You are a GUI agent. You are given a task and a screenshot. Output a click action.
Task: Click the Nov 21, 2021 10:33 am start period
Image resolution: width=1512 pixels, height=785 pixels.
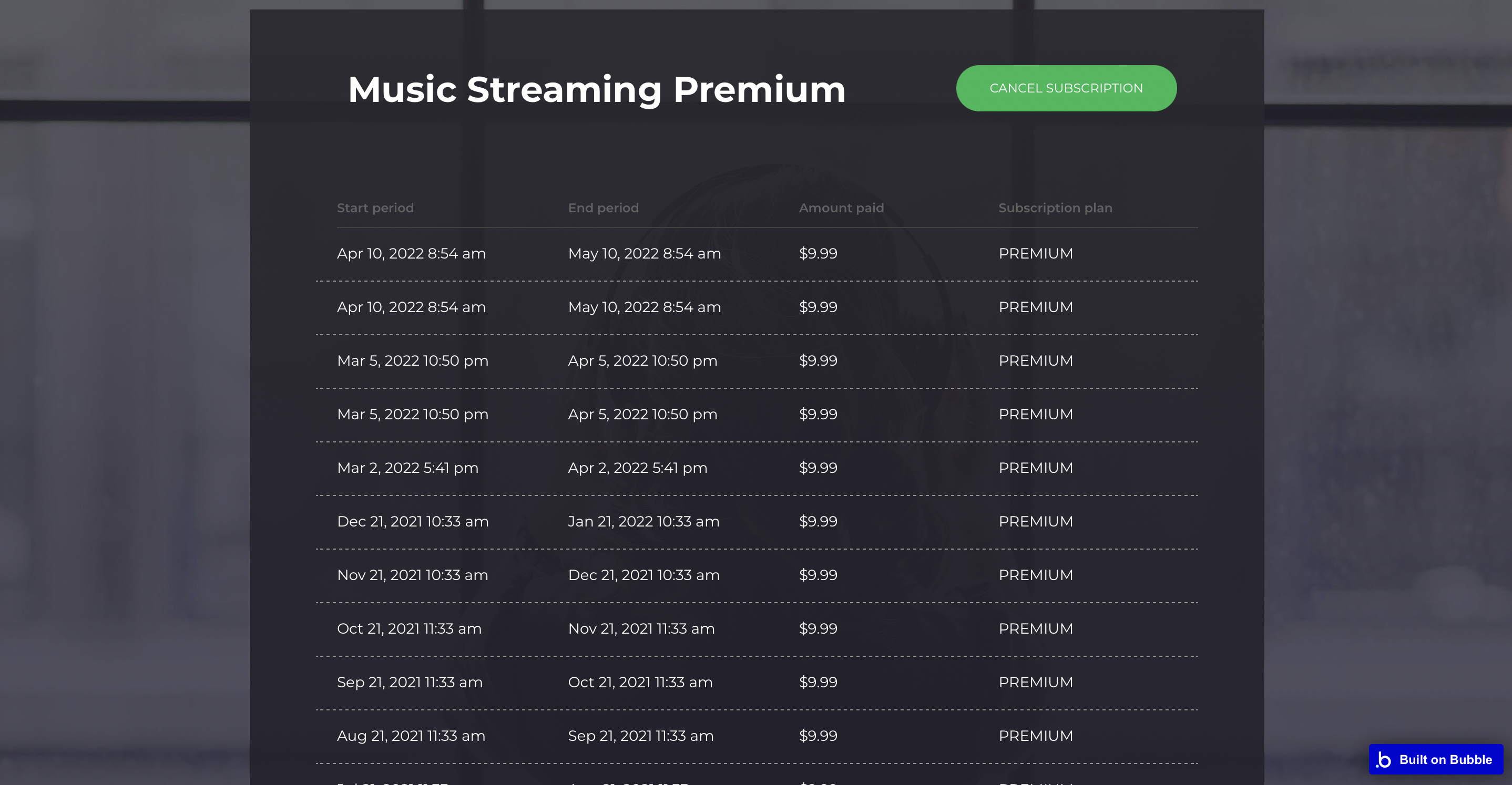[412, 575]
